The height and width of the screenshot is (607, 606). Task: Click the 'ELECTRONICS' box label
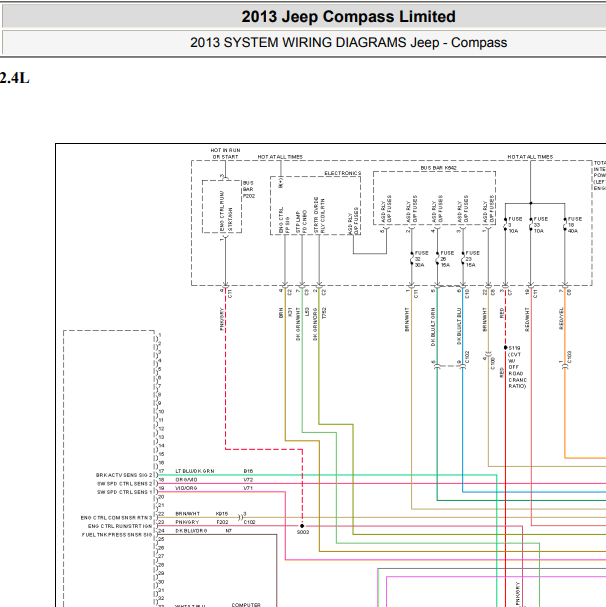343,173
